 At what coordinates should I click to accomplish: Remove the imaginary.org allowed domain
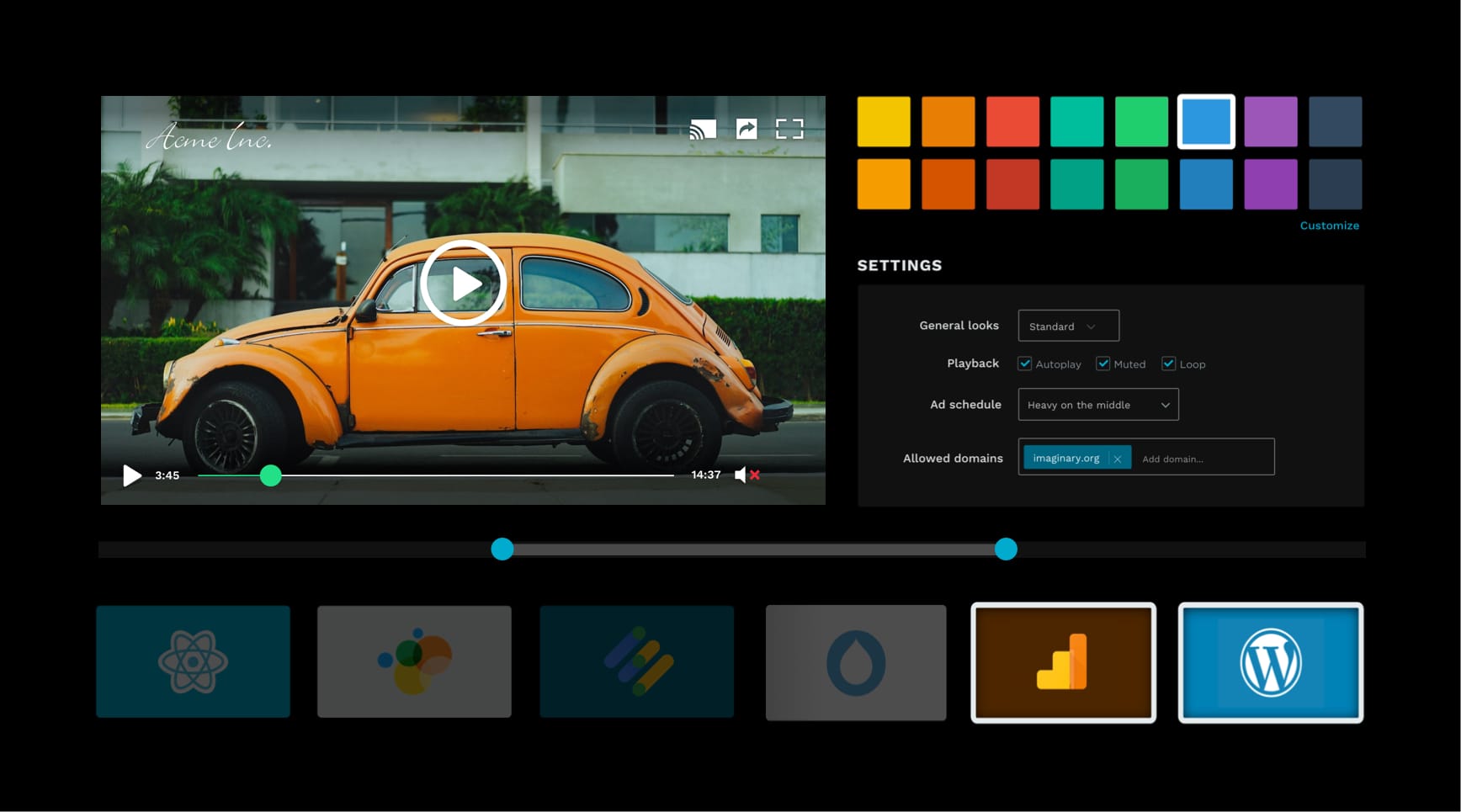pyautogui.click(x=1118, y=458)
